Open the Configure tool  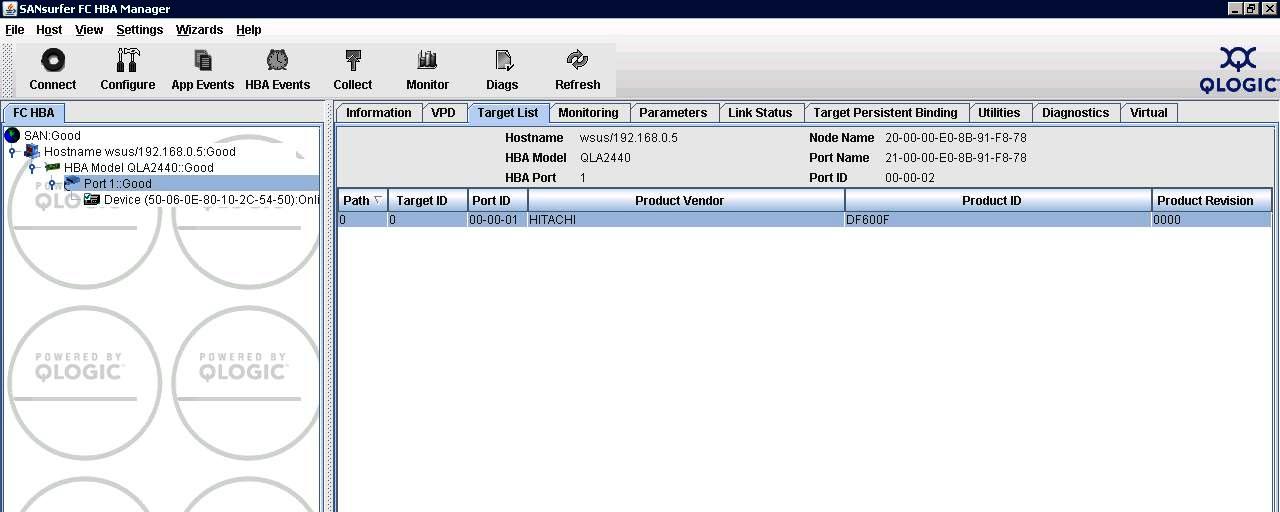pos(128,61)
